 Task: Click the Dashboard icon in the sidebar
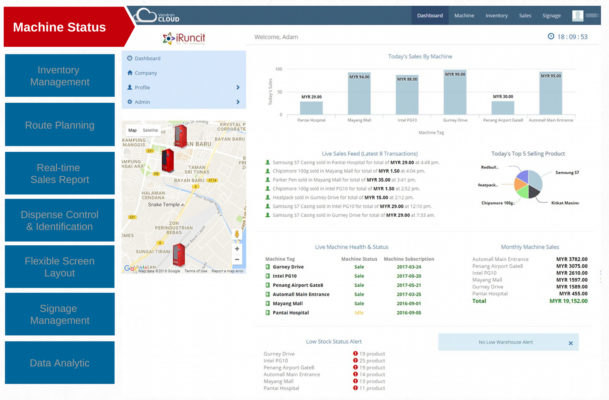pos(130,58)
